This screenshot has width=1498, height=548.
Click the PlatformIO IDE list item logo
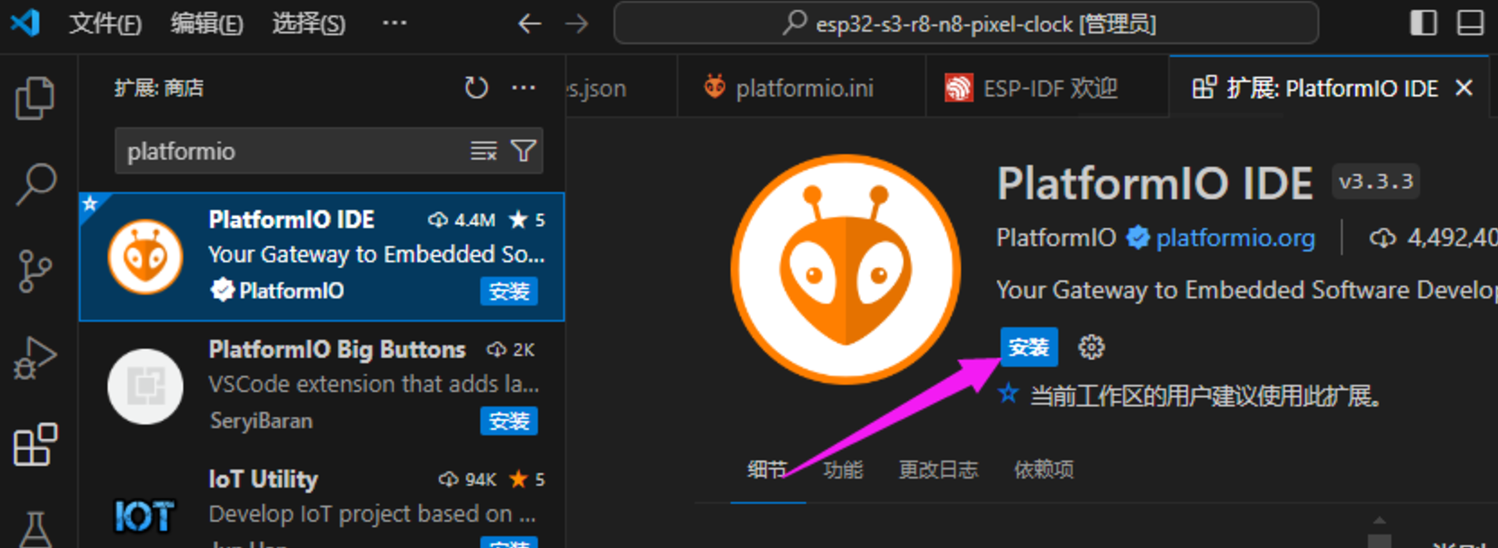(x=145, y=257)
